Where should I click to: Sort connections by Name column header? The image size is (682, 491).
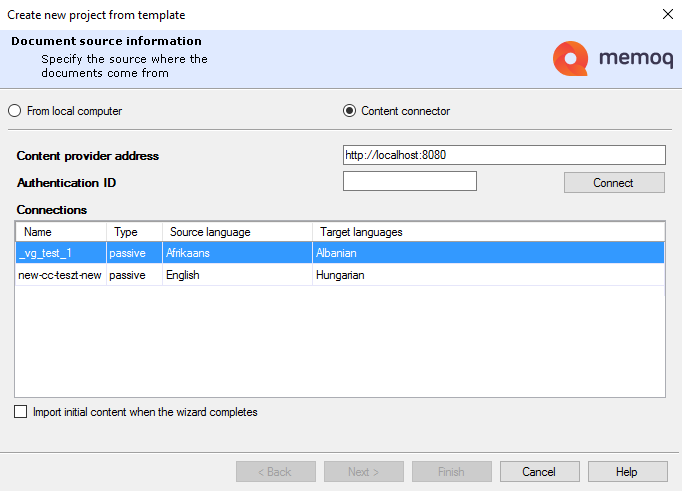60,232
